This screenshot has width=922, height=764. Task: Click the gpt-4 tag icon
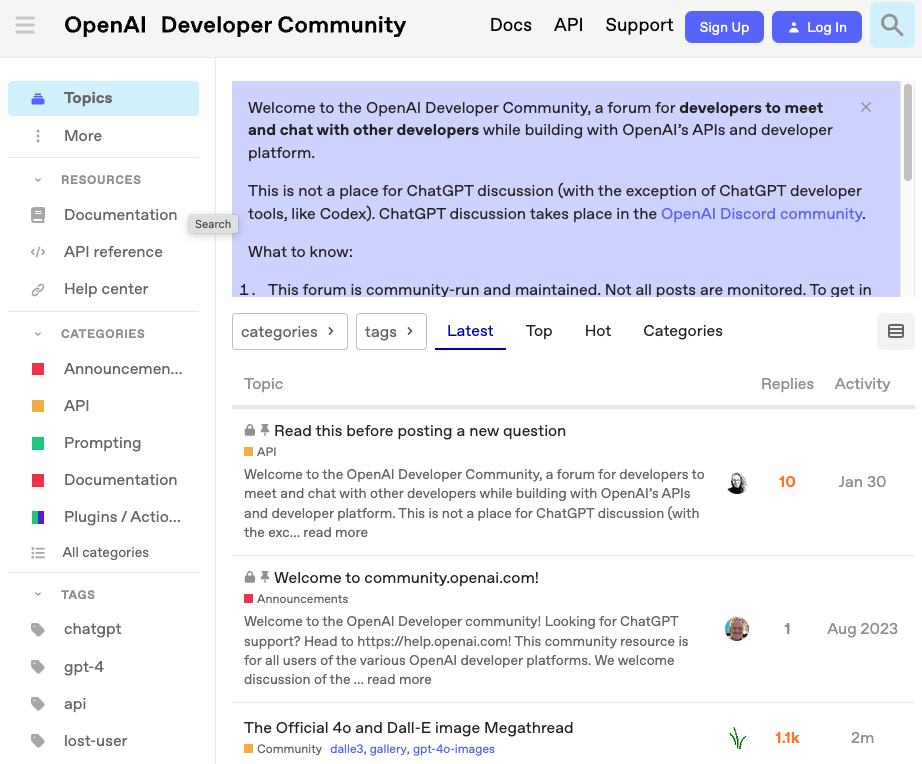pyautogui.click(x=38, y=667)
